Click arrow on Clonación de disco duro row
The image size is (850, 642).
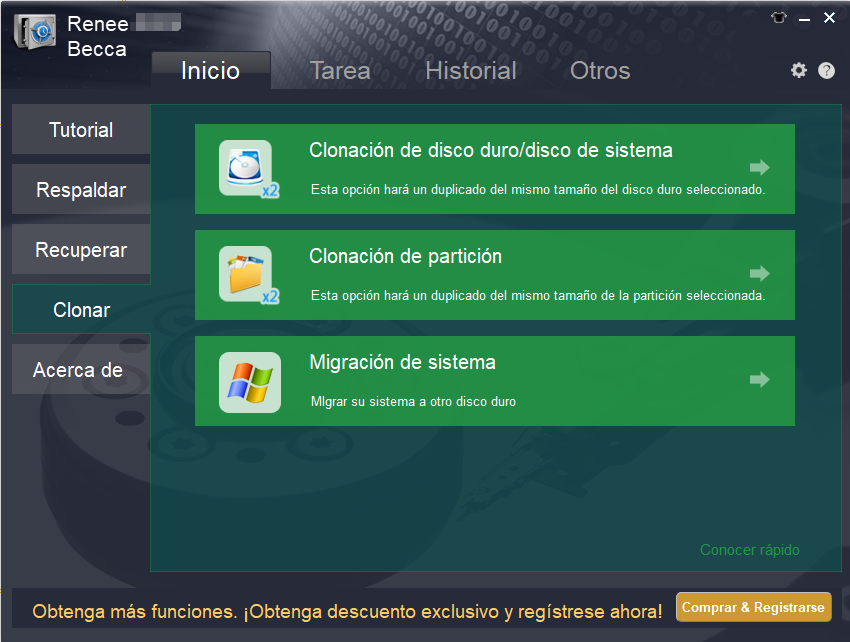(760, 167)
